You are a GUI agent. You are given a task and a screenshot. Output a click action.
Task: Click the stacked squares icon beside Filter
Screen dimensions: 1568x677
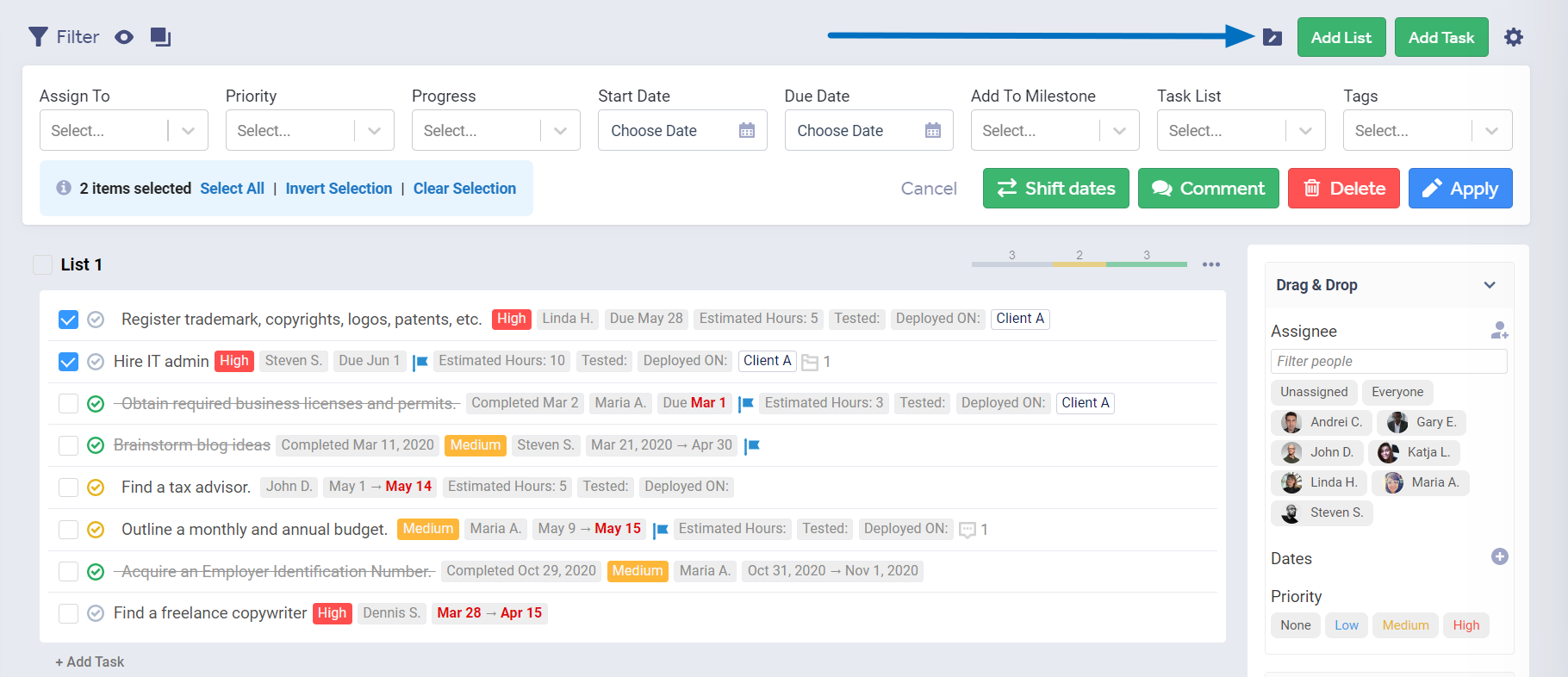160,37
